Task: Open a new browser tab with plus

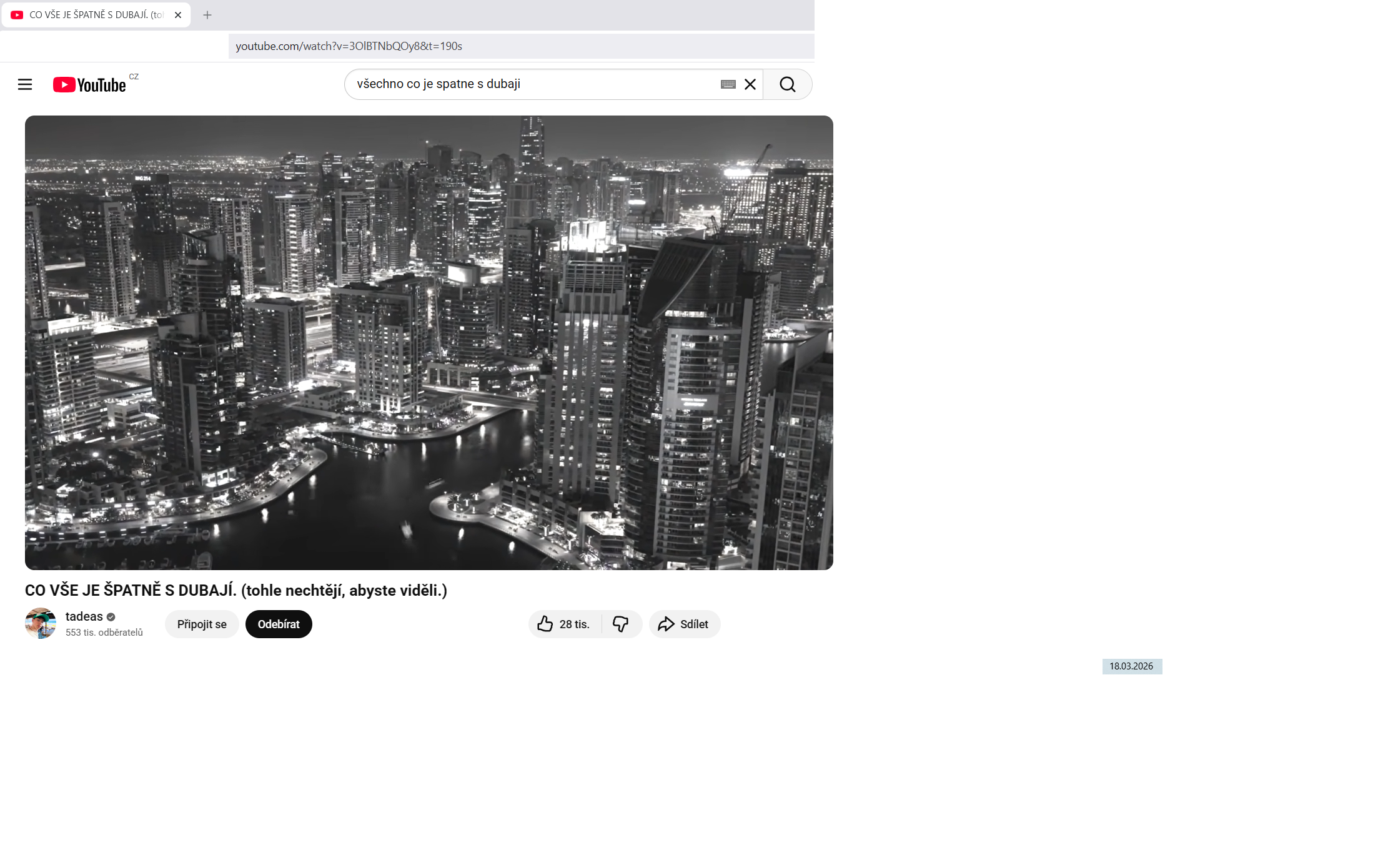Action: 207,15
